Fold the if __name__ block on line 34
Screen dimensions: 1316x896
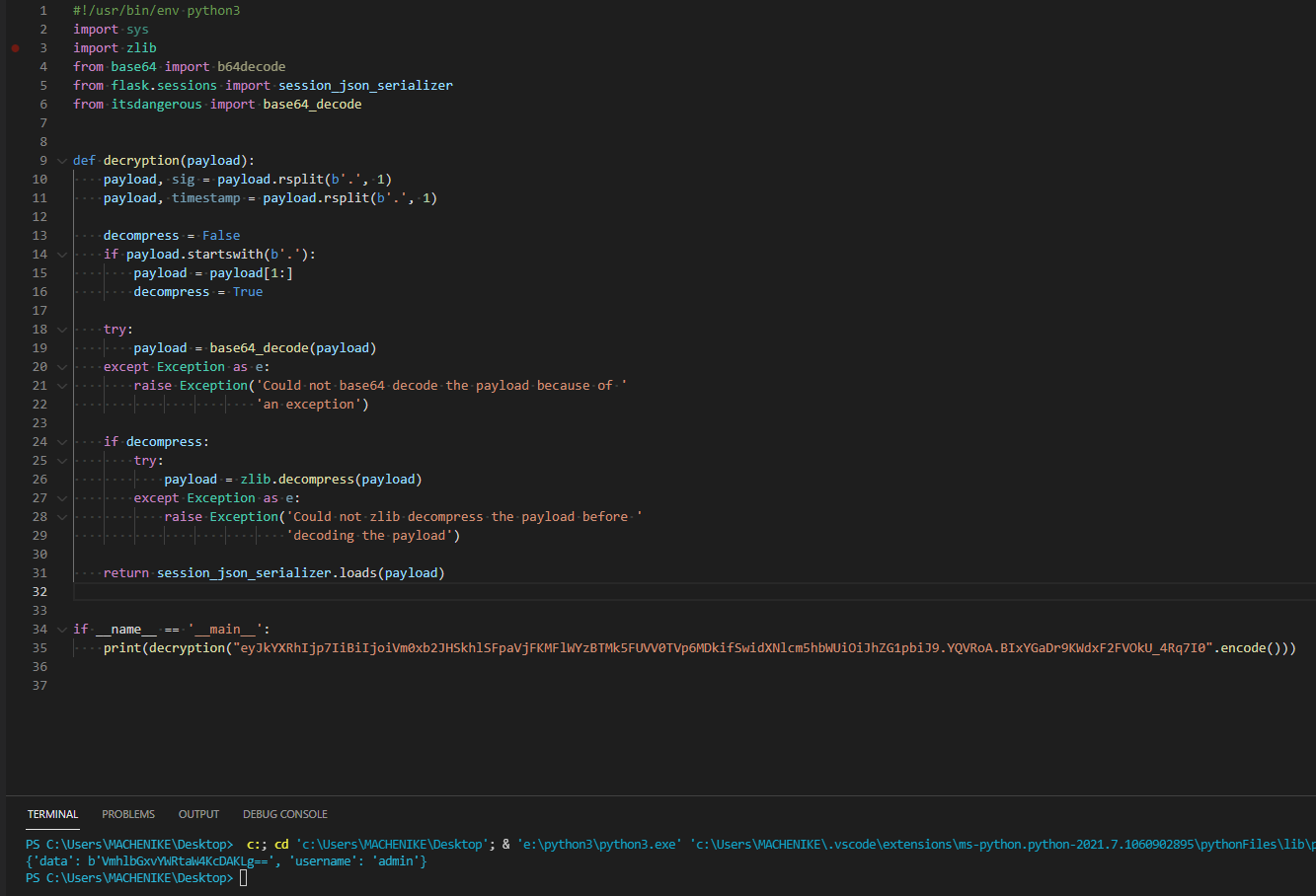(62, 629)
